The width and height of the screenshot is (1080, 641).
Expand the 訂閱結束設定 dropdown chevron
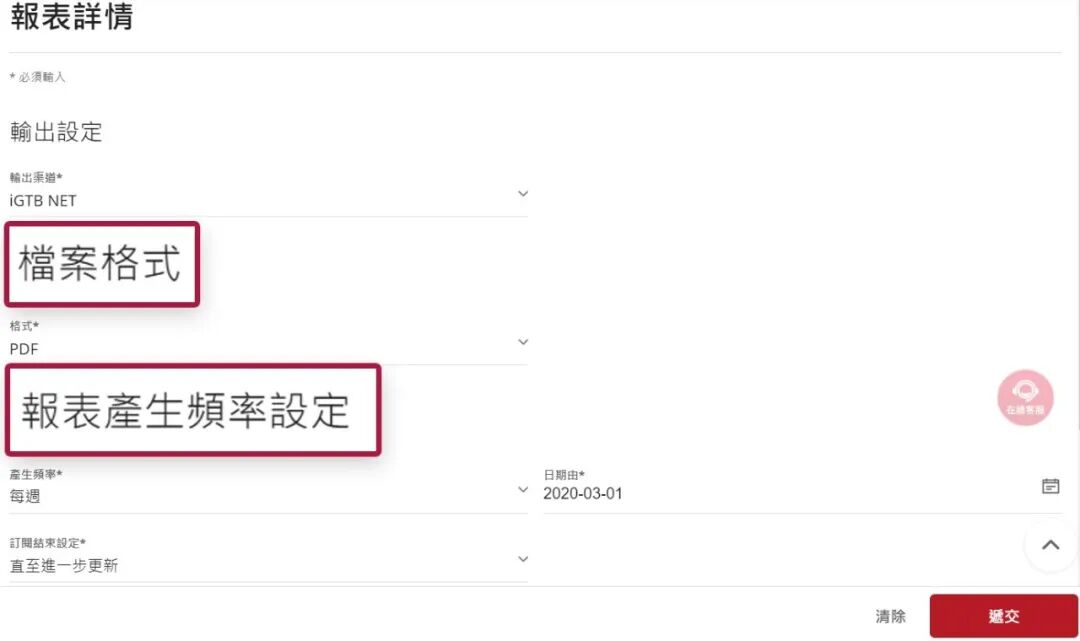click(523, 559)
